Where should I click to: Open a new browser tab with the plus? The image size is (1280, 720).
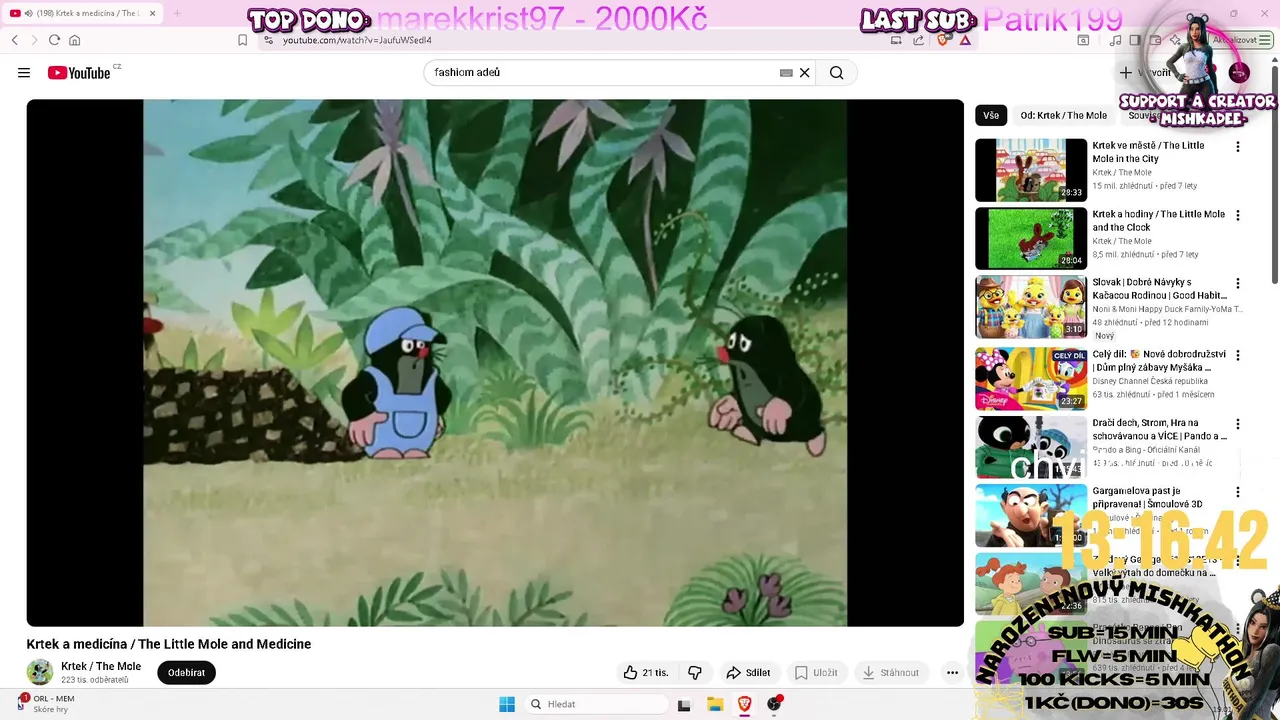pos(177,13)
